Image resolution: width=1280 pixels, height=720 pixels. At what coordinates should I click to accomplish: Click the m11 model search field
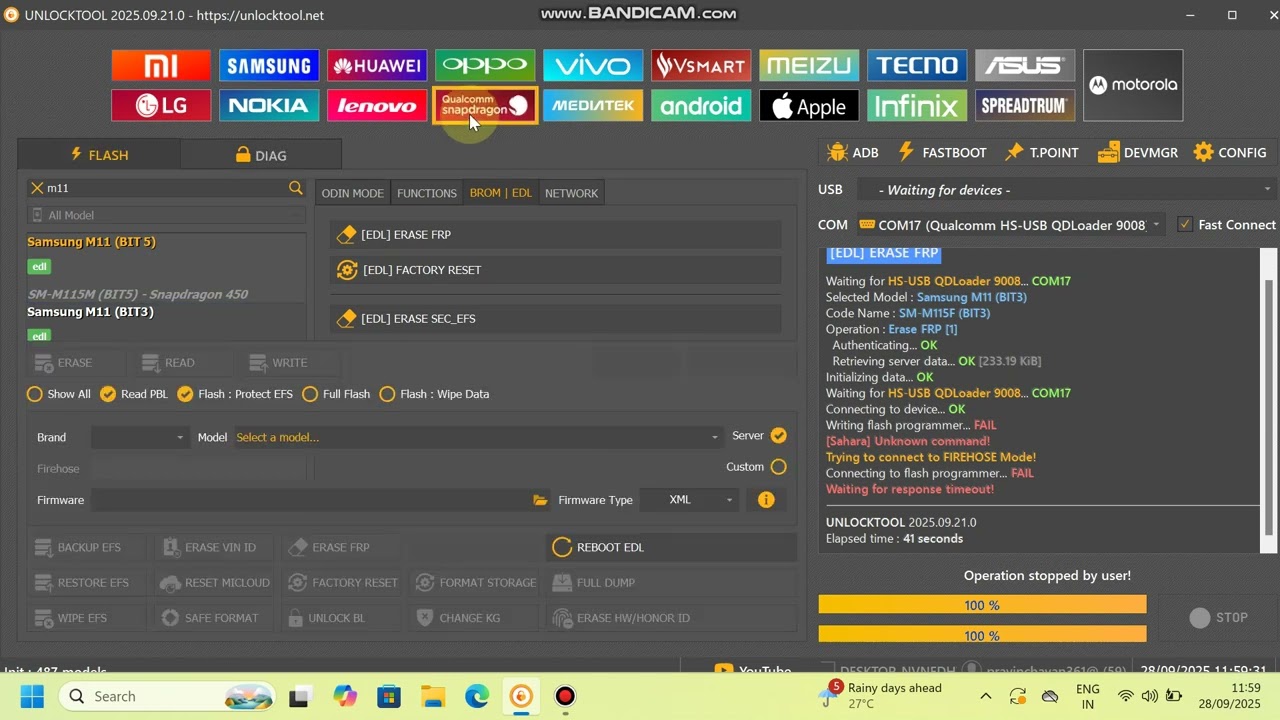point(166,188)
